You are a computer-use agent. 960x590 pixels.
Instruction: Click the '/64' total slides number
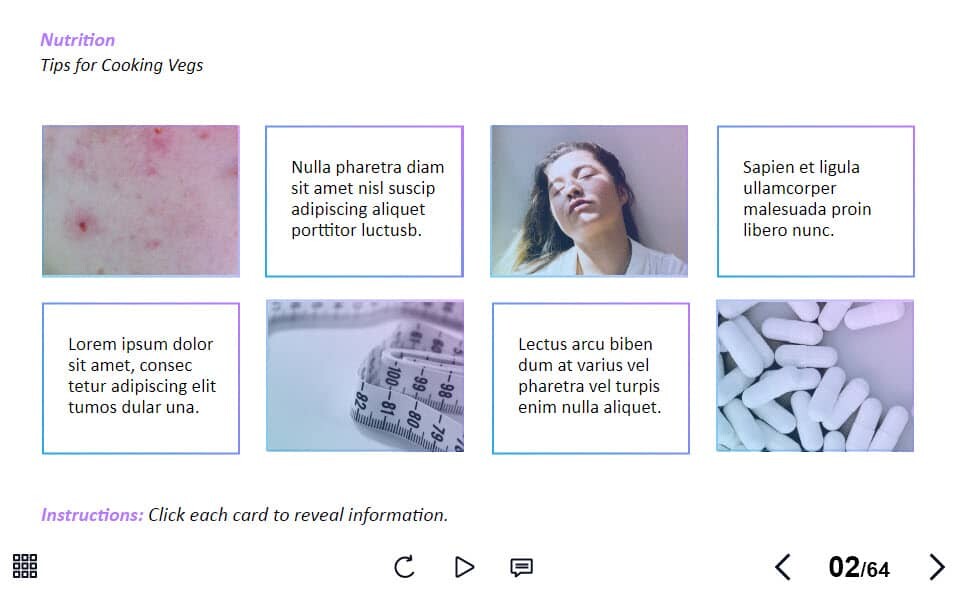click(x=876, y=570)
